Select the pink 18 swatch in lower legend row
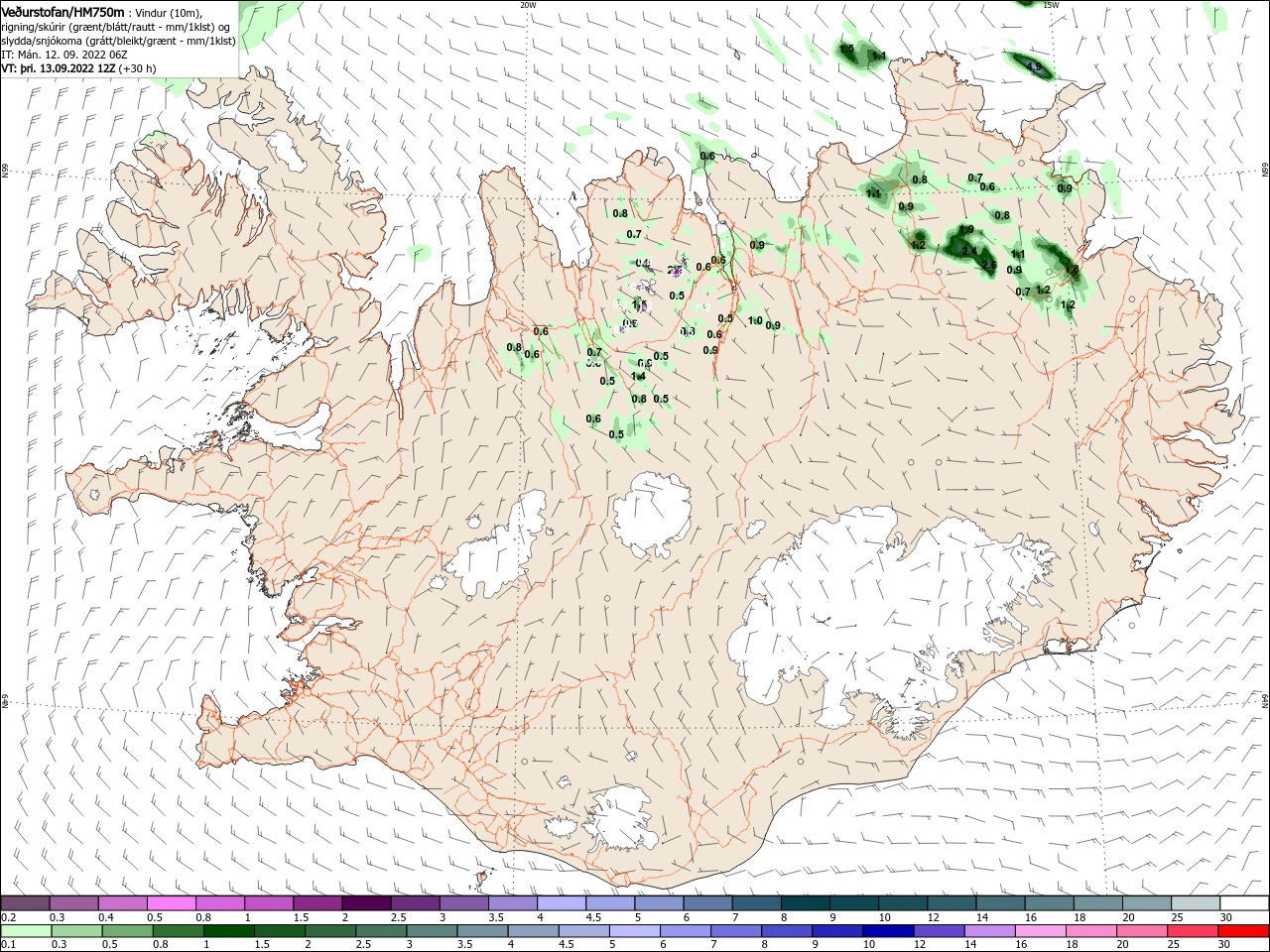The width and height of the screenshot is (1270, 952). [1090, 931]
